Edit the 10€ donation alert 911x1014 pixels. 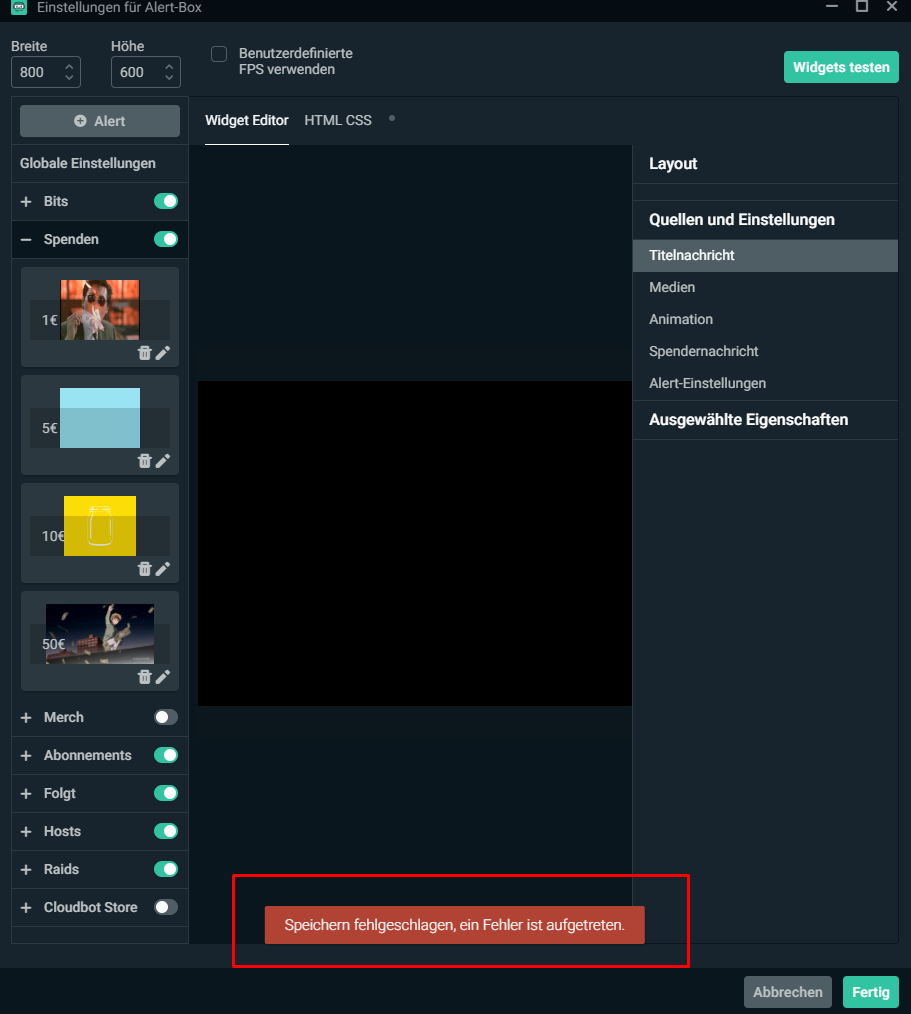(163, 569)
